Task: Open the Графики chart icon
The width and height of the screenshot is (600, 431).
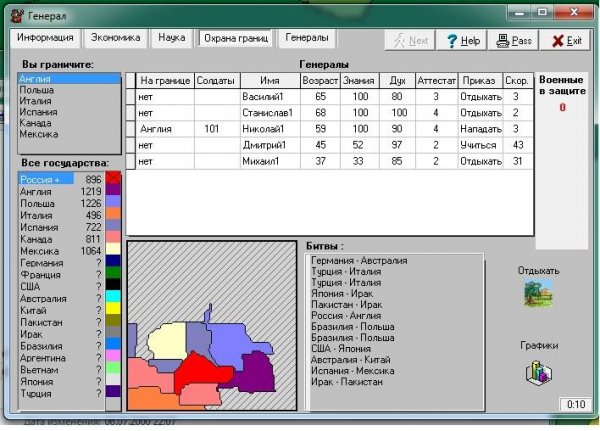Action: tap(539, 372)
